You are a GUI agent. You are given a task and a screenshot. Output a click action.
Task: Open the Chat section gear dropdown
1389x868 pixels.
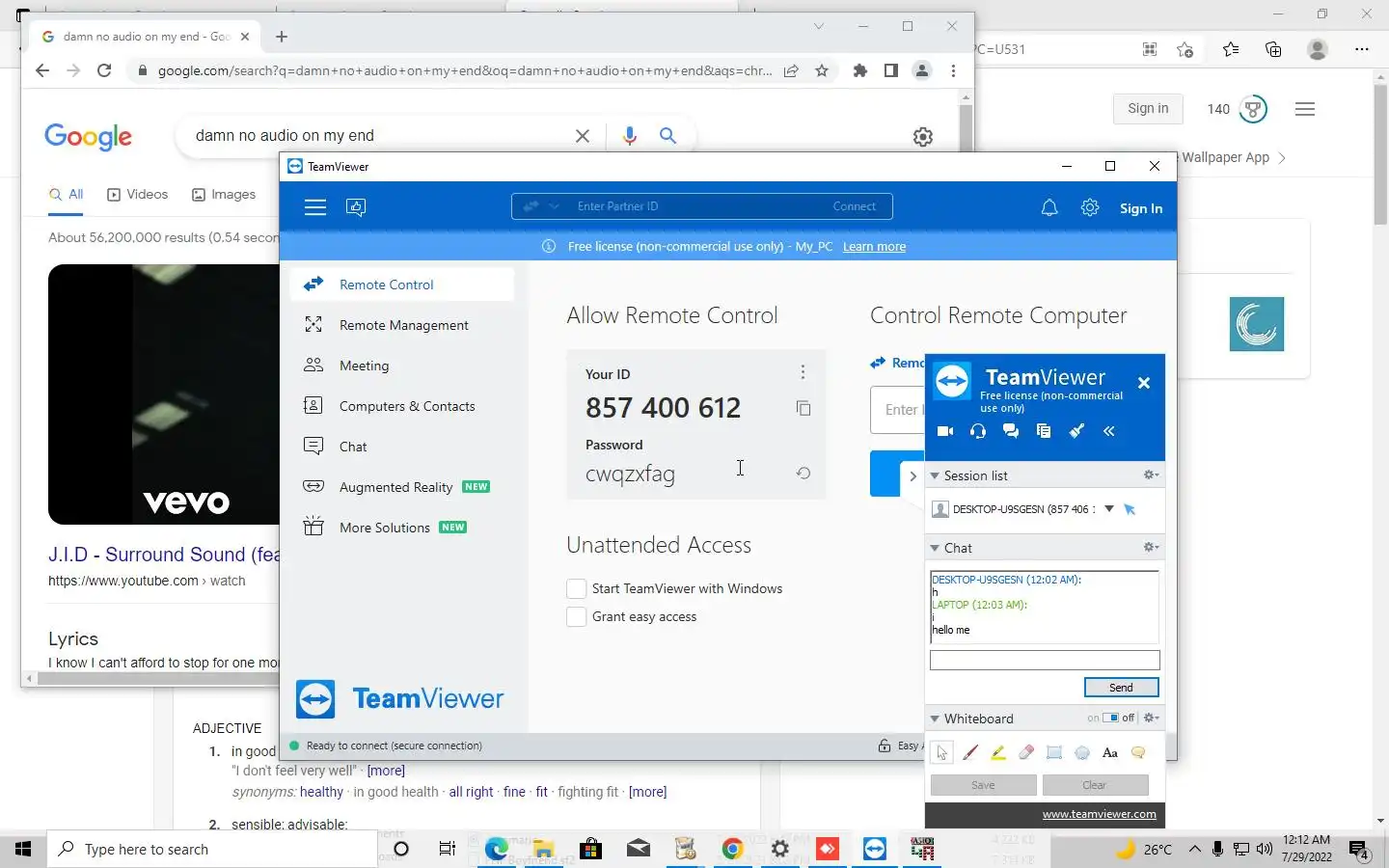1151,547
